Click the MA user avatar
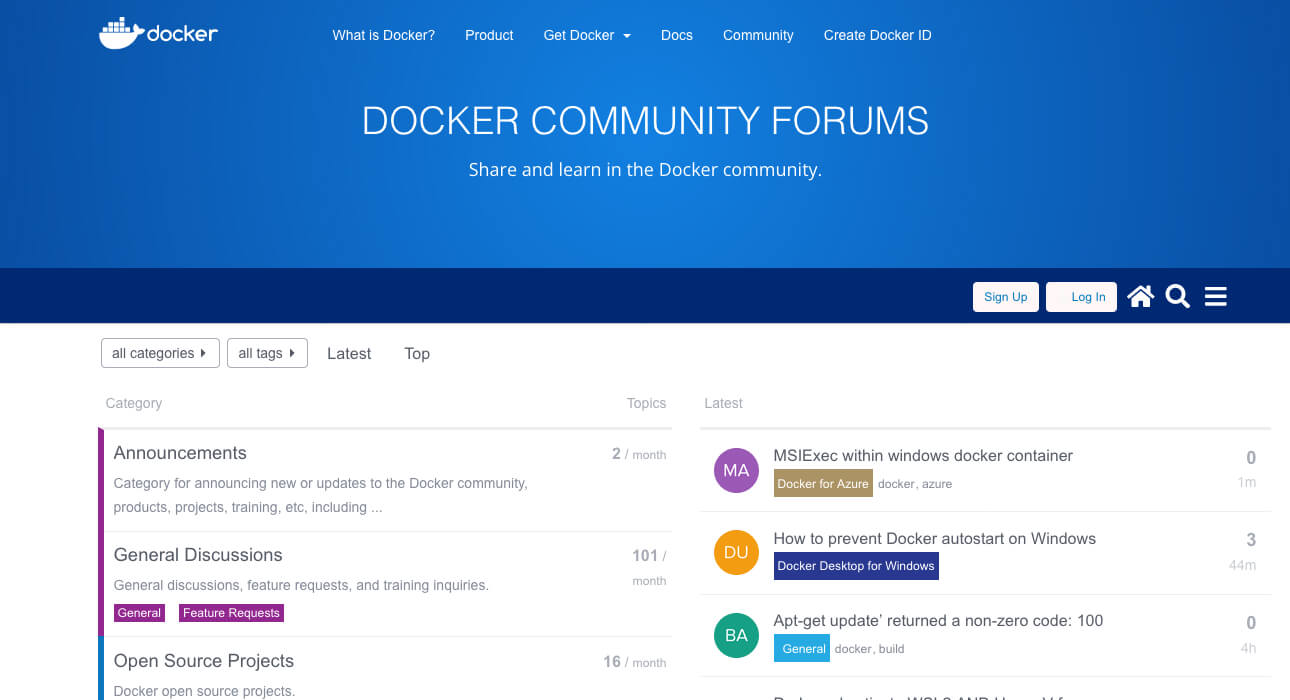This screenshot has height=700, width=1290. [x=736, y=470]
